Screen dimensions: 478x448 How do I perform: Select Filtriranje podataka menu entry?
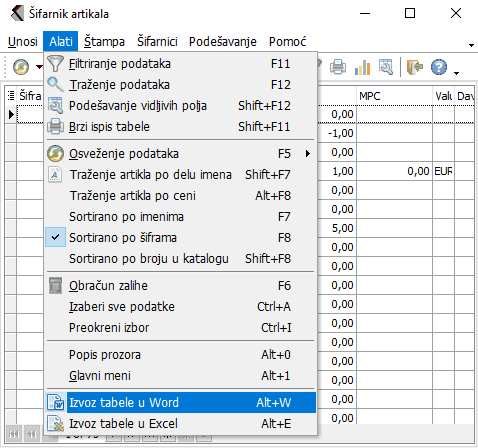coord(180,63)
